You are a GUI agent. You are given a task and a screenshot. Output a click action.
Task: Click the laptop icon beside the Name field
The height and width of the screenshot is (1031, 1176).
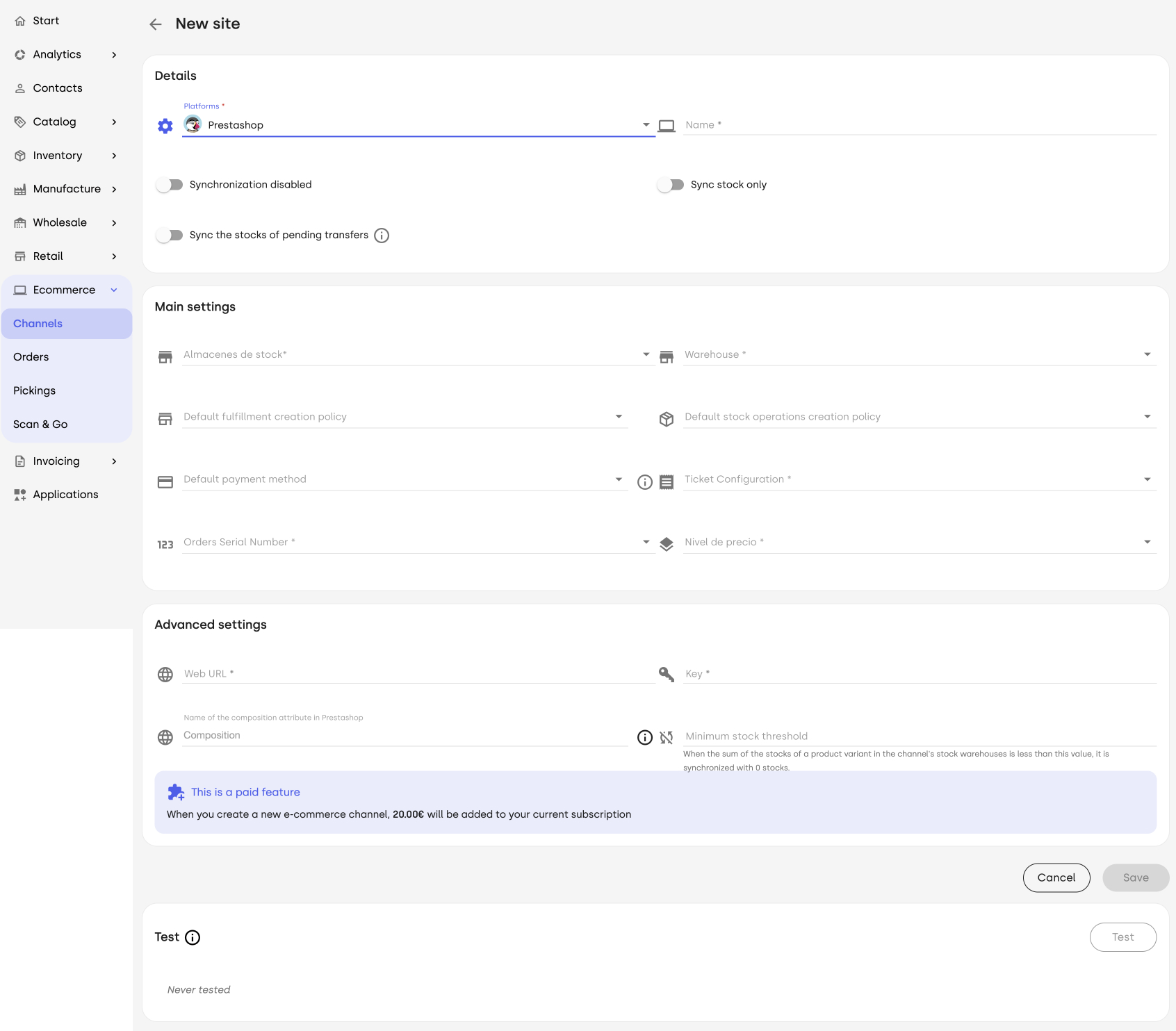click(x=667, y=126)
